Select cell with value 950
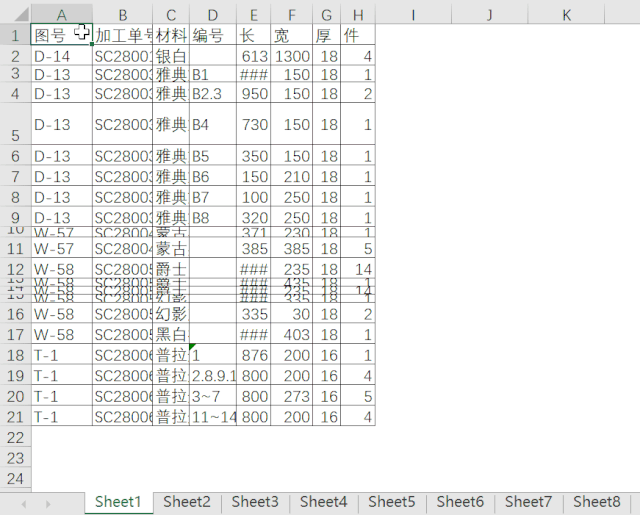Screen dimensions: 640x515 pos(253,93)
